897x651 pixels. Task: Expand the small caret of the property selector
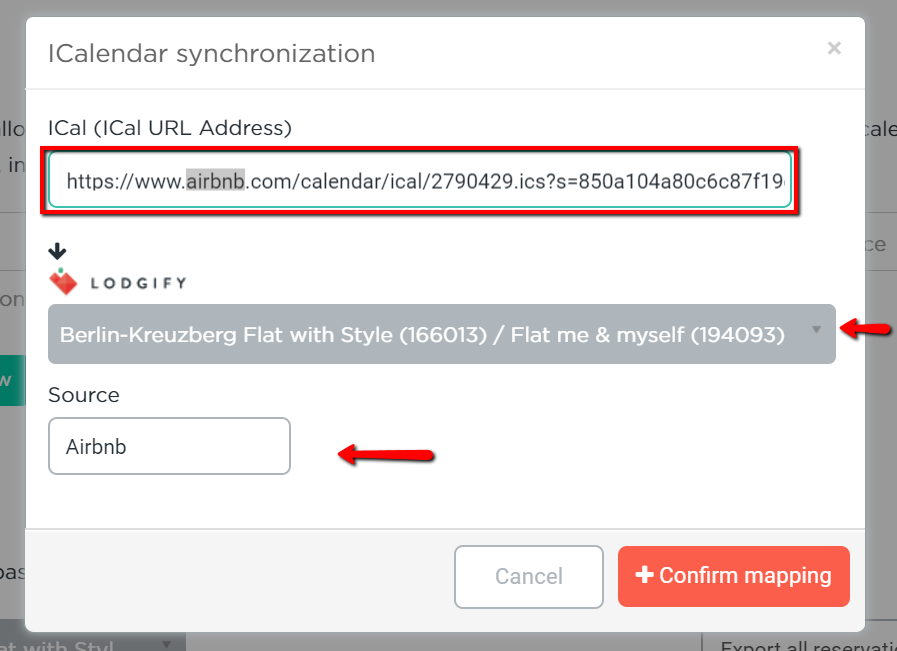tap(816, 330)
